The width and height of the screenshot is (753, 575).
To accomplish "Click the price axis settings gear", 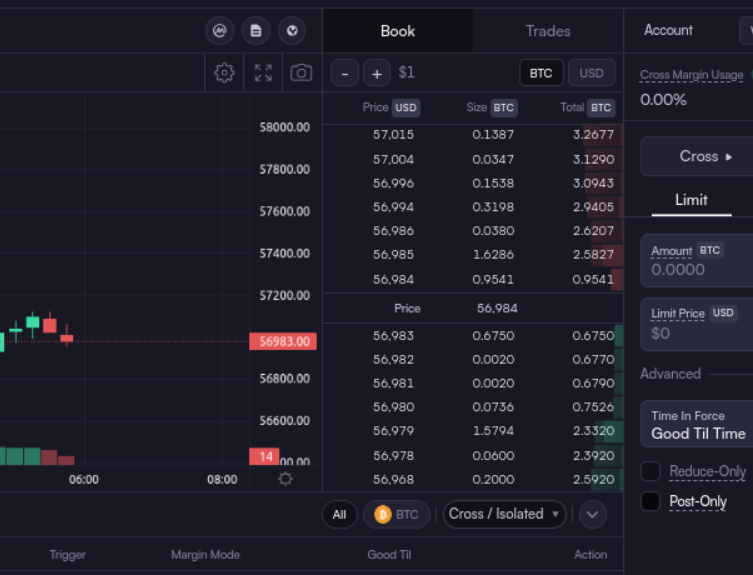I will coord(285,479).
